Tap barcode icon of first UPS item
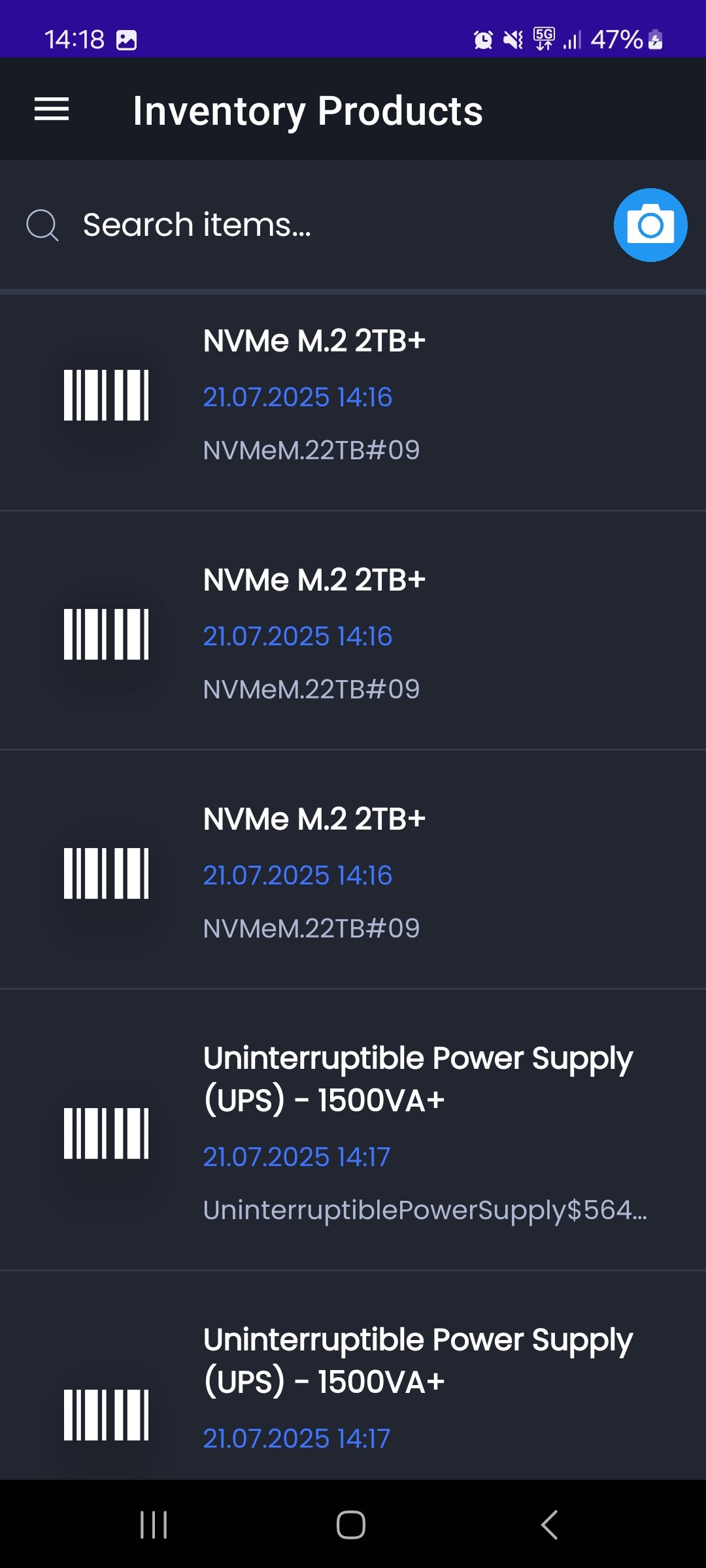The height and width of the screenshot is (1568, 706). click(x=106, y=1134)
